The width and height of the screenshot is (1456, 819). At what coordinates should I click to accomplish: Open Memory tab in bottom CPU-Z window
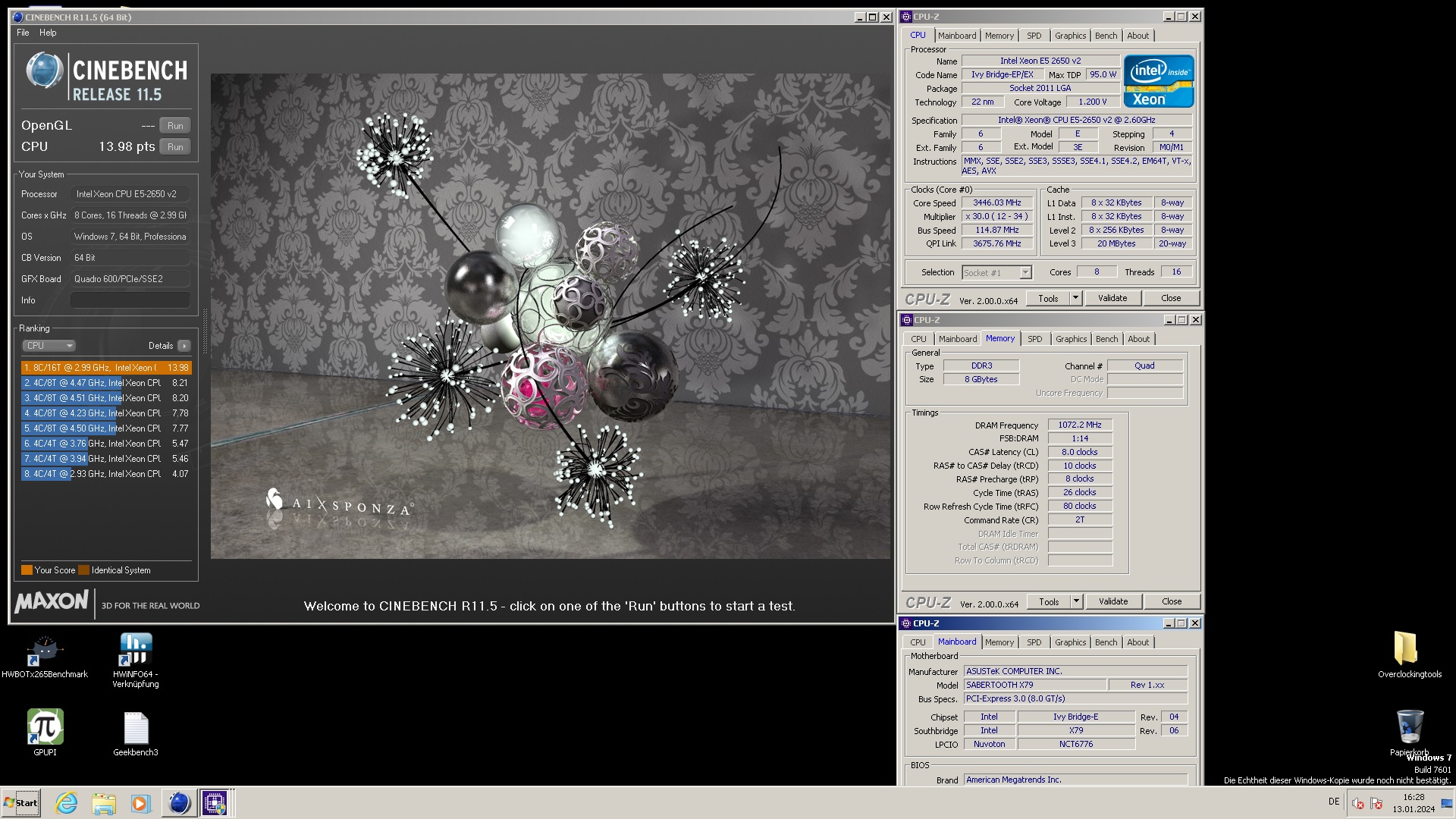[x=999, y=642]
